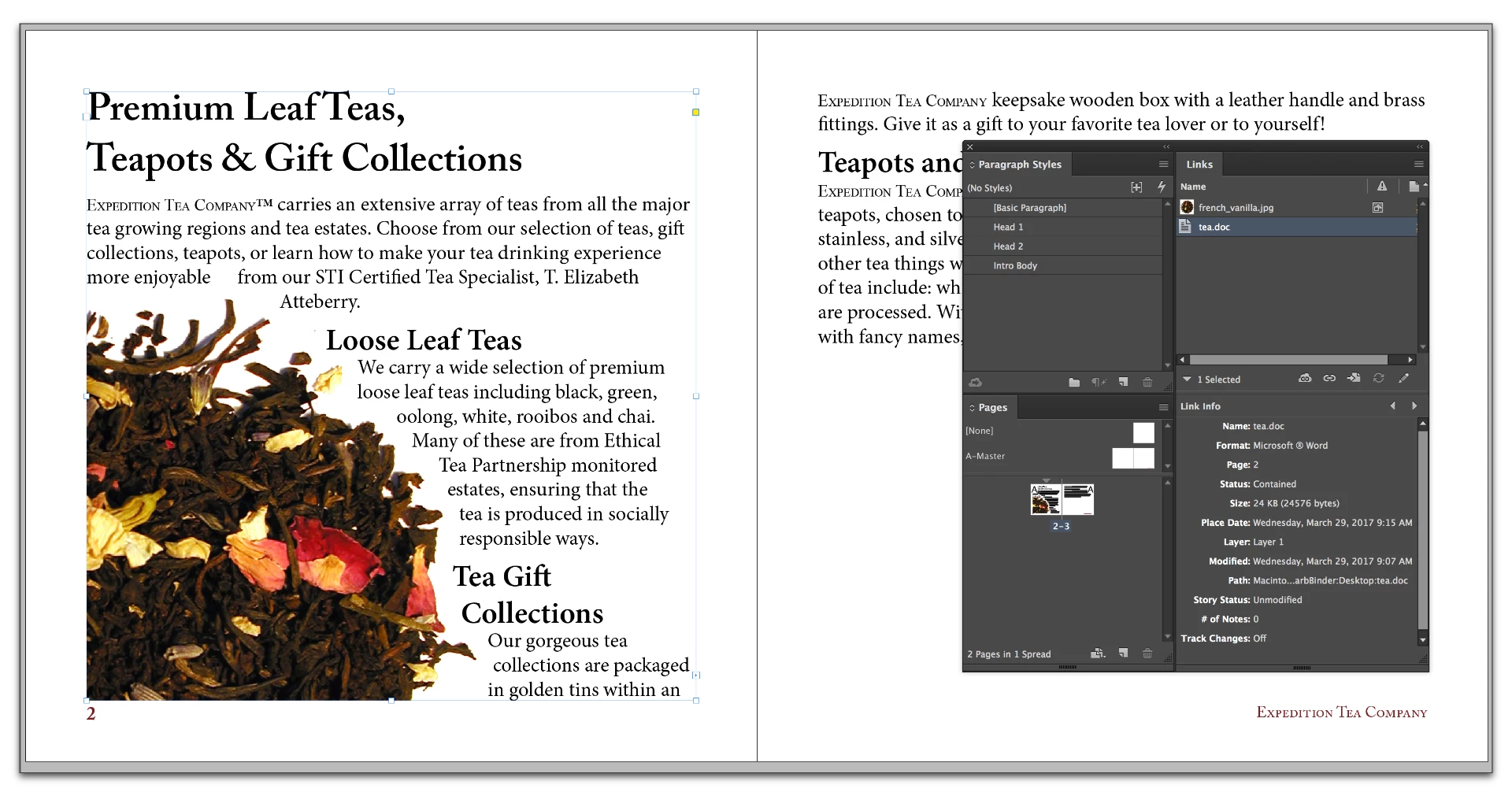Click the CC Libraries cloud icon in Paragraph Styles
The image size is (1512, 796).
point(976,383)
